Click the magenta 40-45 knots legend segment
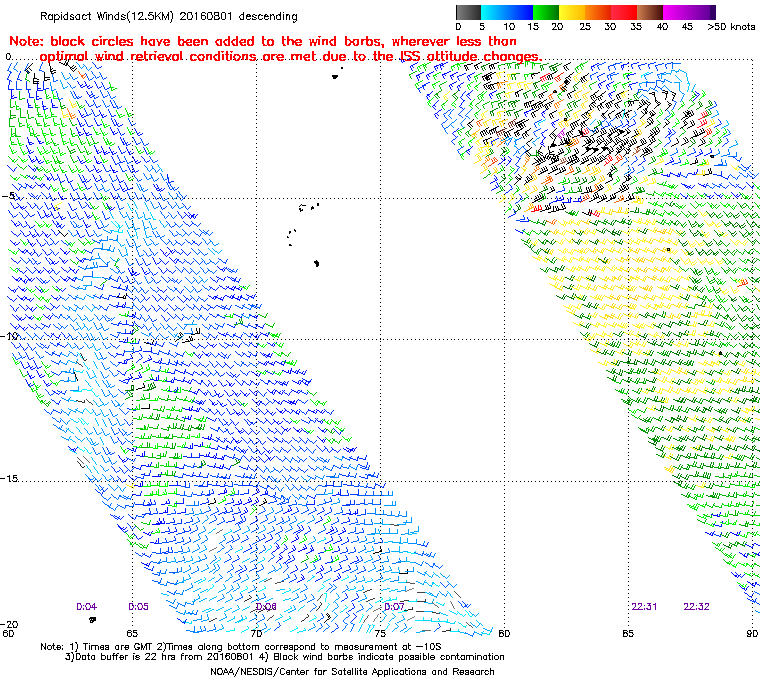Screen dimensions: 760x688 click(677, 12)
